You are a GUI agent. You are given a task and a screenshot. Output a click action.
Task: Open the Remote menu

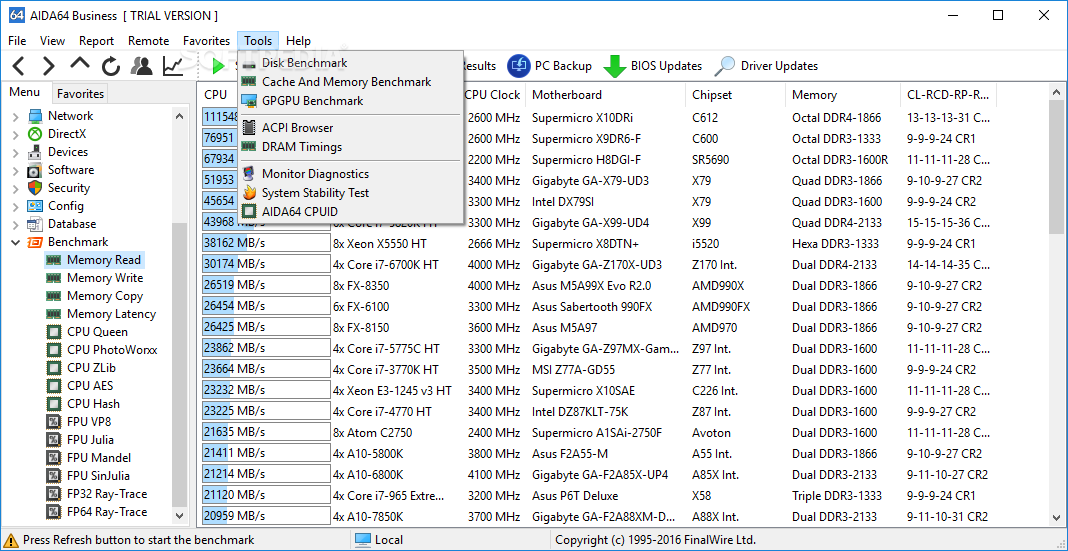click(148, 41)
